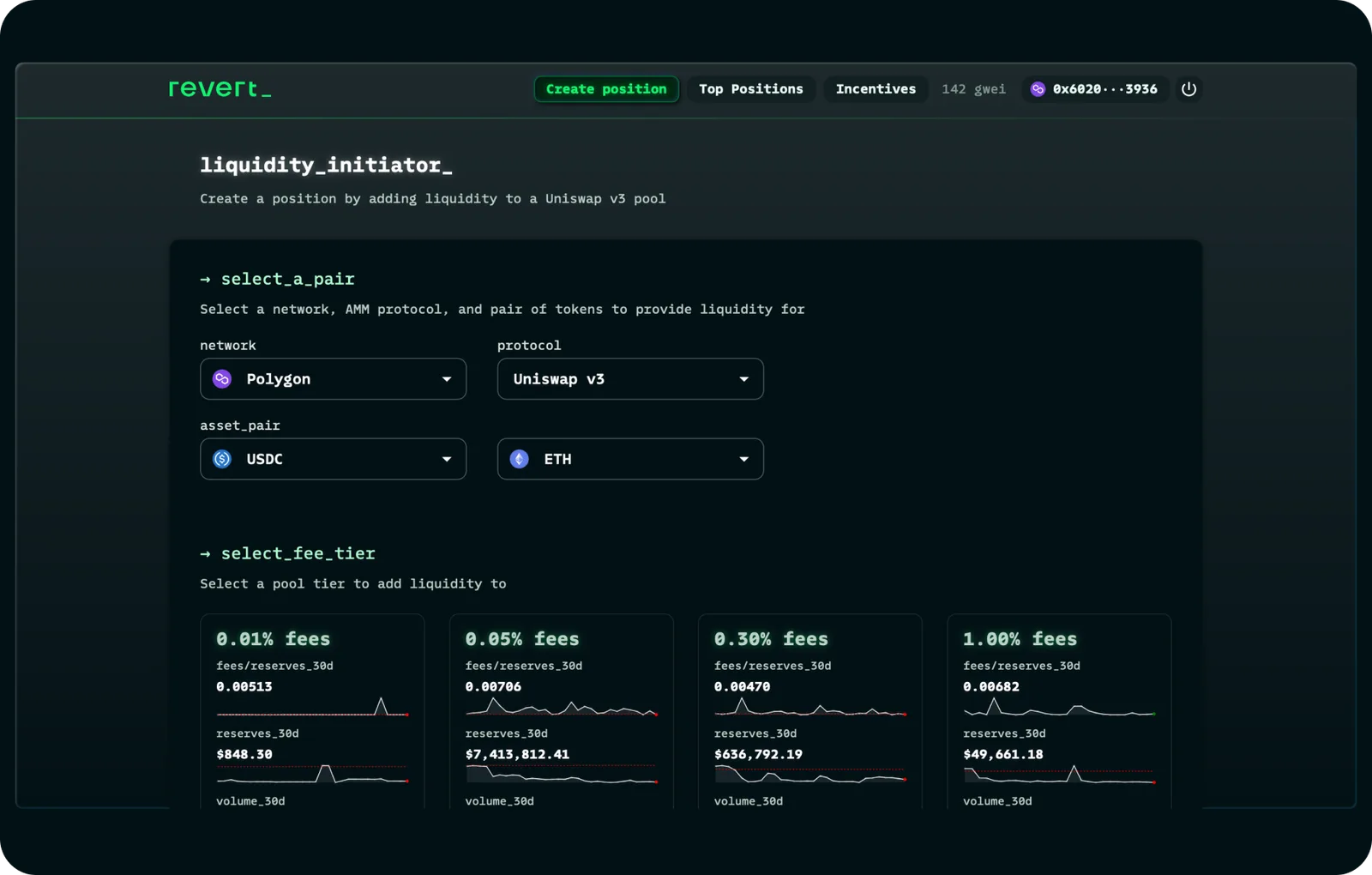Expand the ETH asset dropdown
The width and height of the screenshot is (1372, 875).
[630, 459]
